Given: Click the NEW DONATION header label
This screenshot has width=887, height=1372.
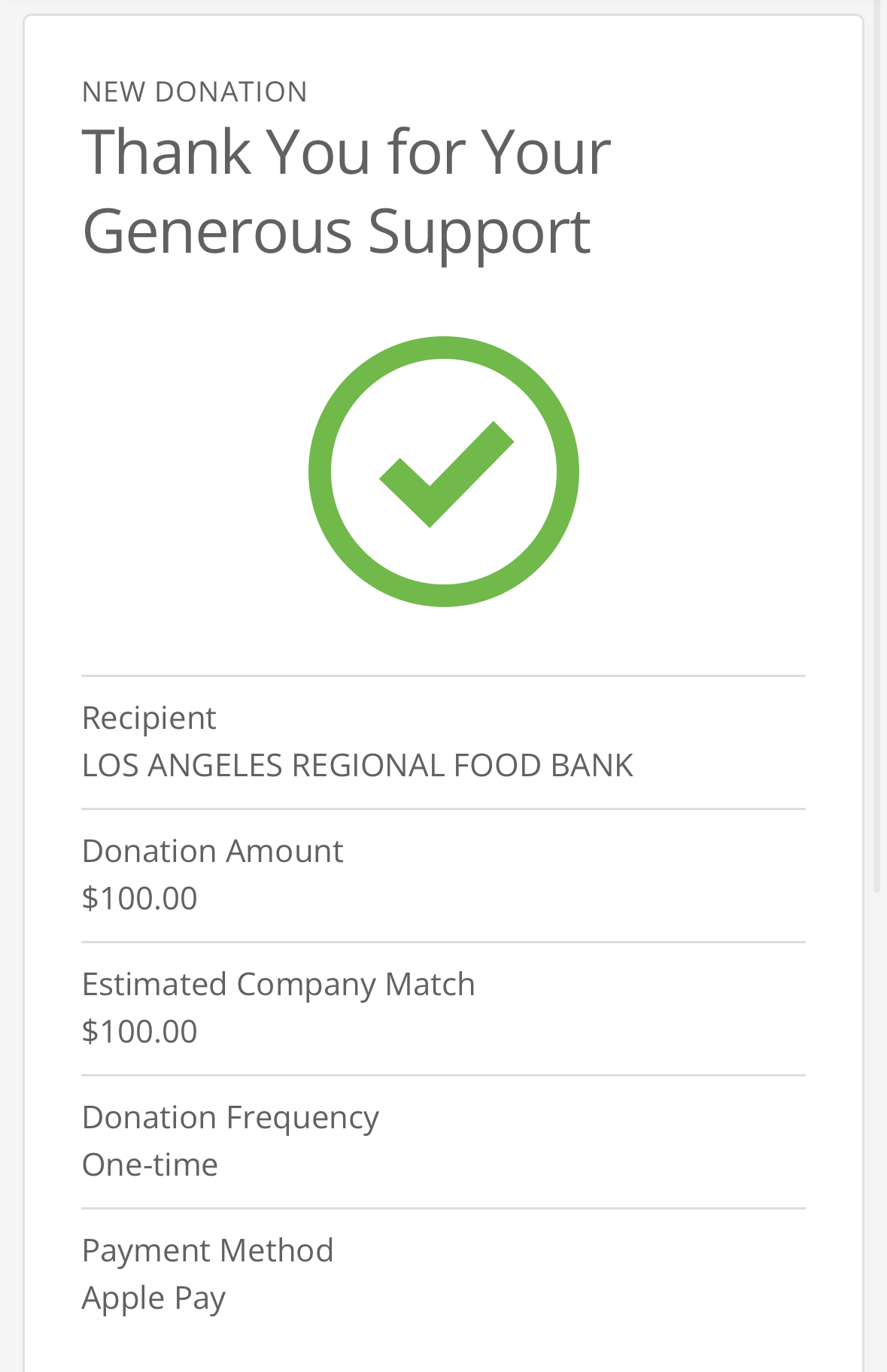Looking at the screenshot, I should [x=194, y=92].
